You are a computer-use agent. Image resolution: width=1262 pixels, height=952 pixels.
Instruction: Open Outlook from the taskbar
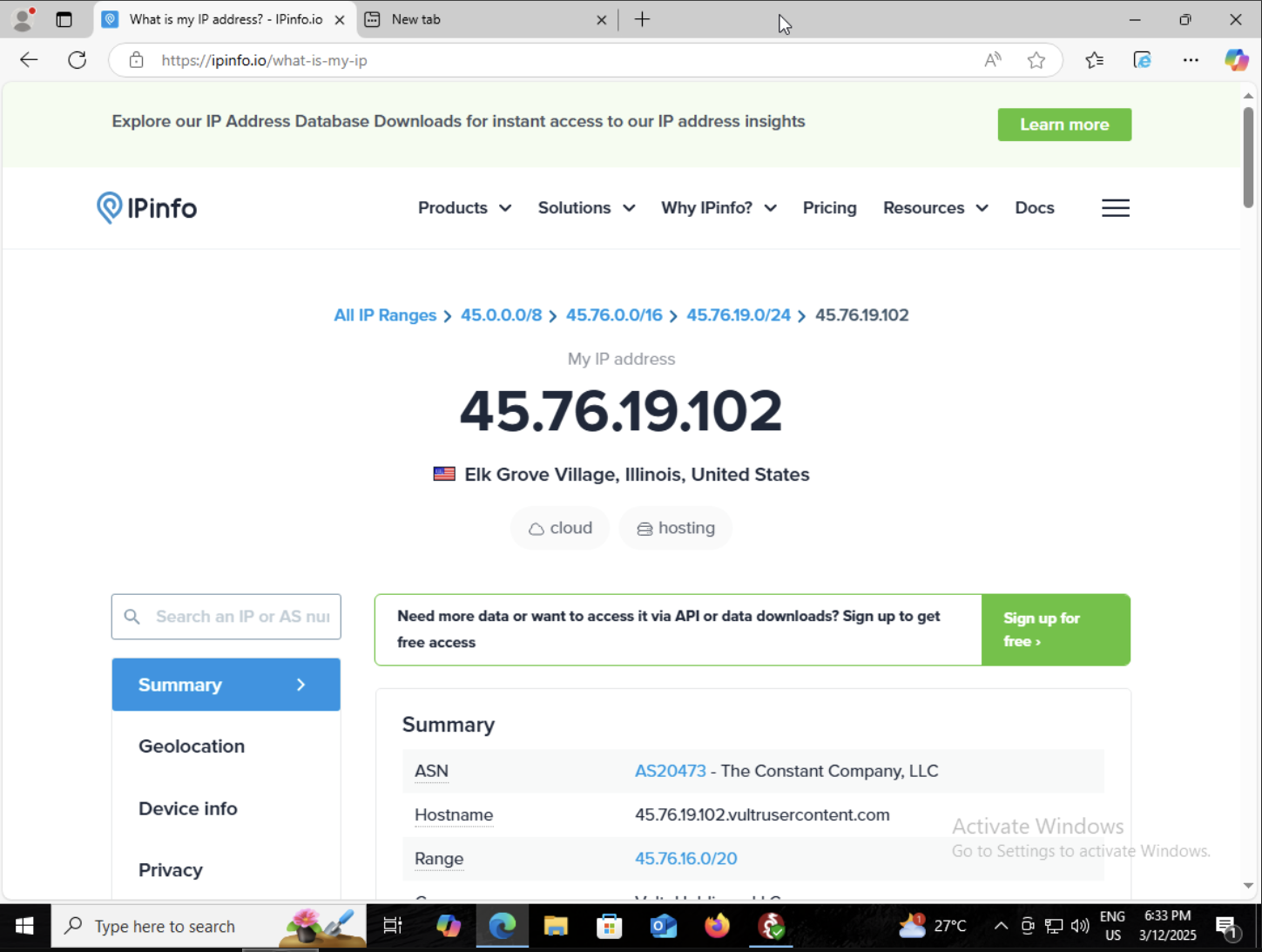664,926
